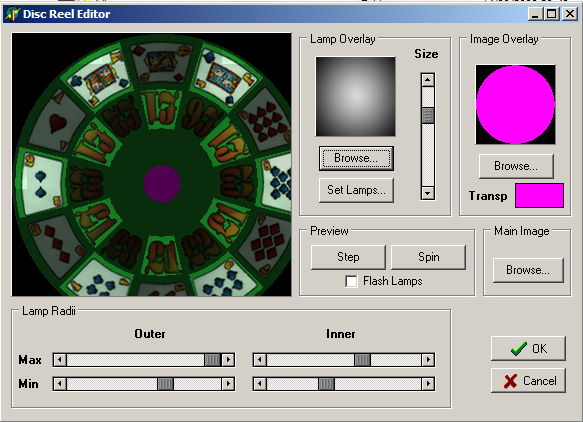
Task: Spin the disc reel preview
Action: point(428,257)
